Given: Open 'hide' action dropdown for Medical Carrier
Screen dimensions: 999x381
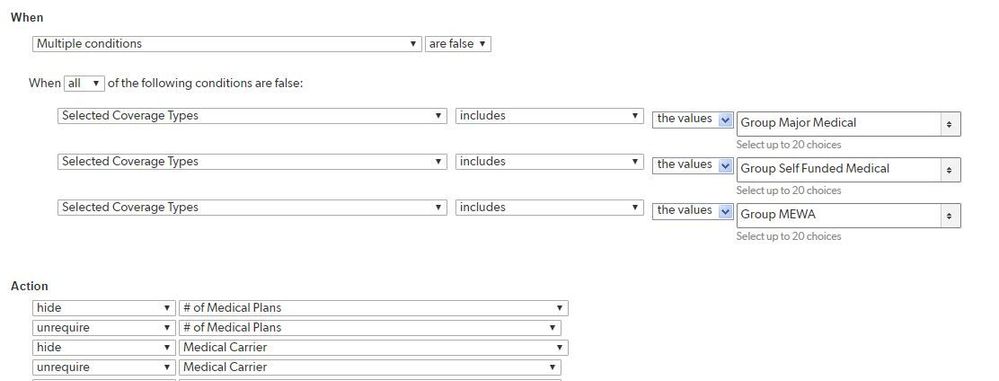Looking at the screenshot, I should pyautogui.click(x=104, y=347).
